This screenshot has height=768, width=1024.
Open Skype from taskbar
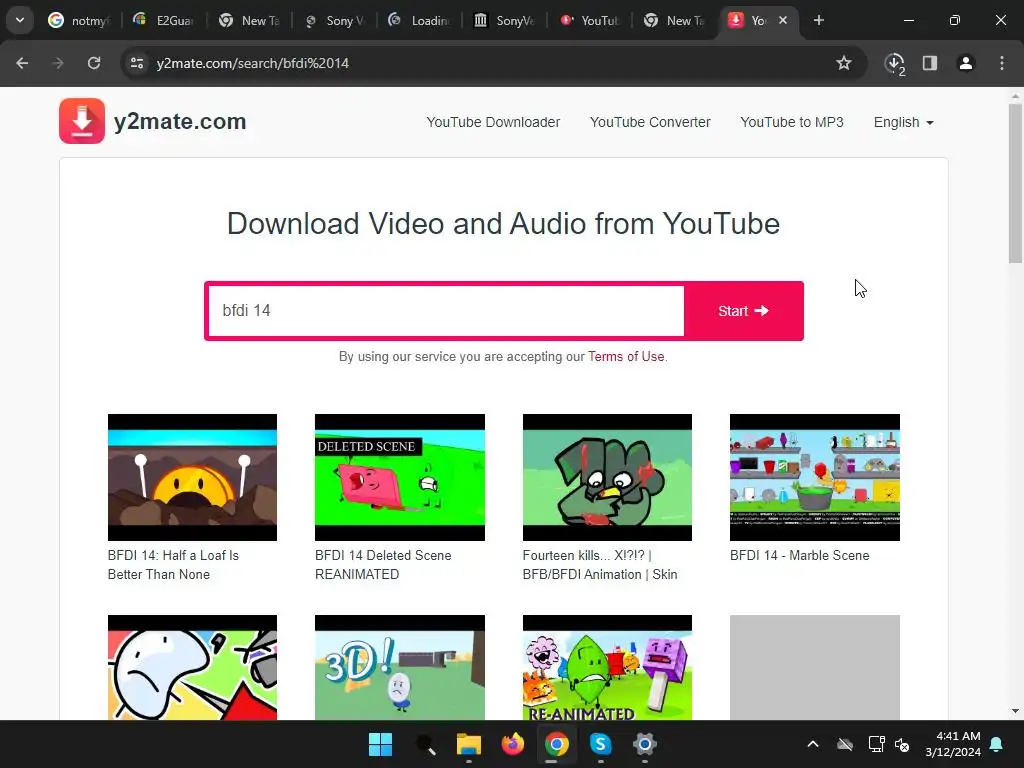coord(600,744)
